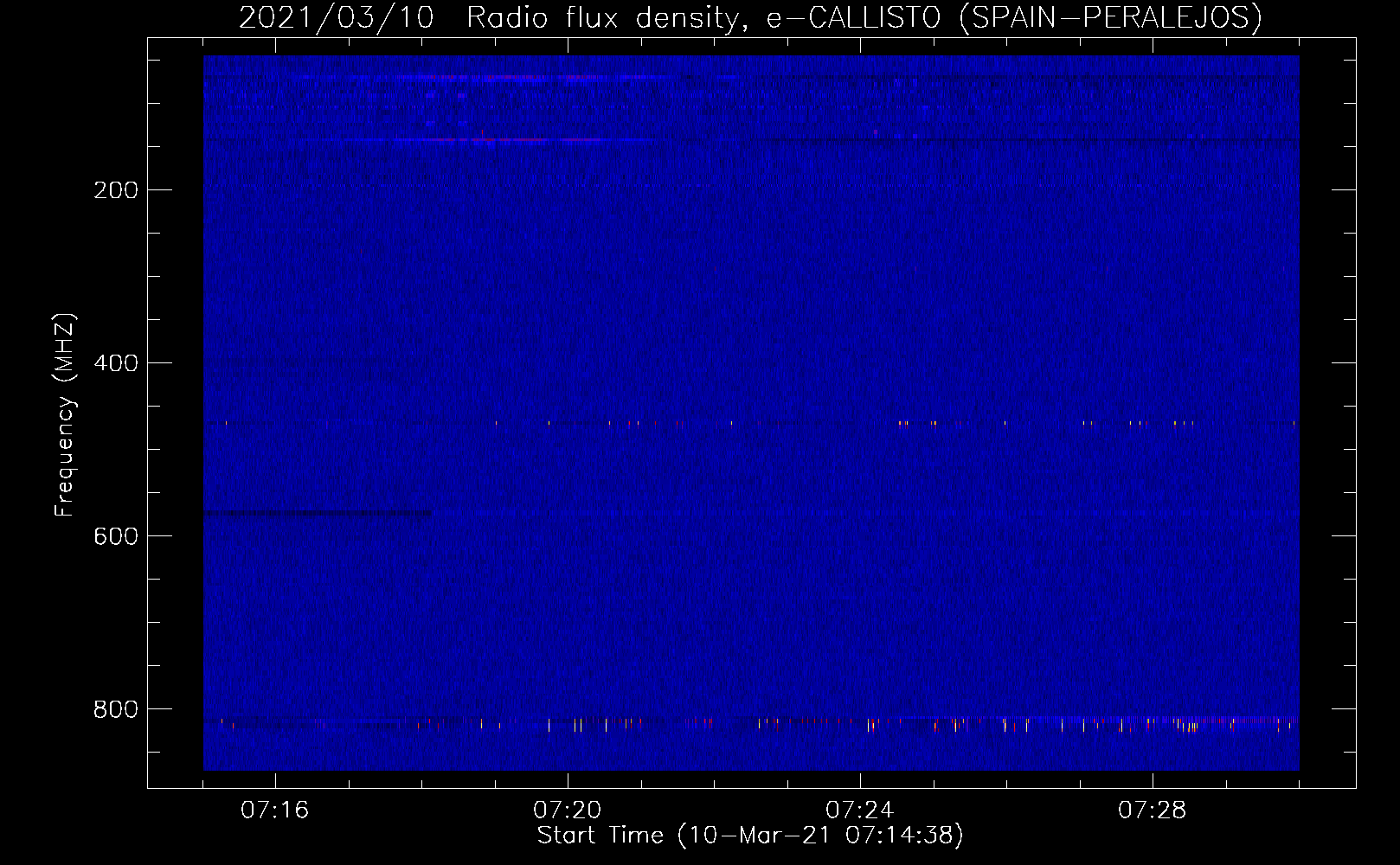Click the 200 frequency tick label

[116, 190]
